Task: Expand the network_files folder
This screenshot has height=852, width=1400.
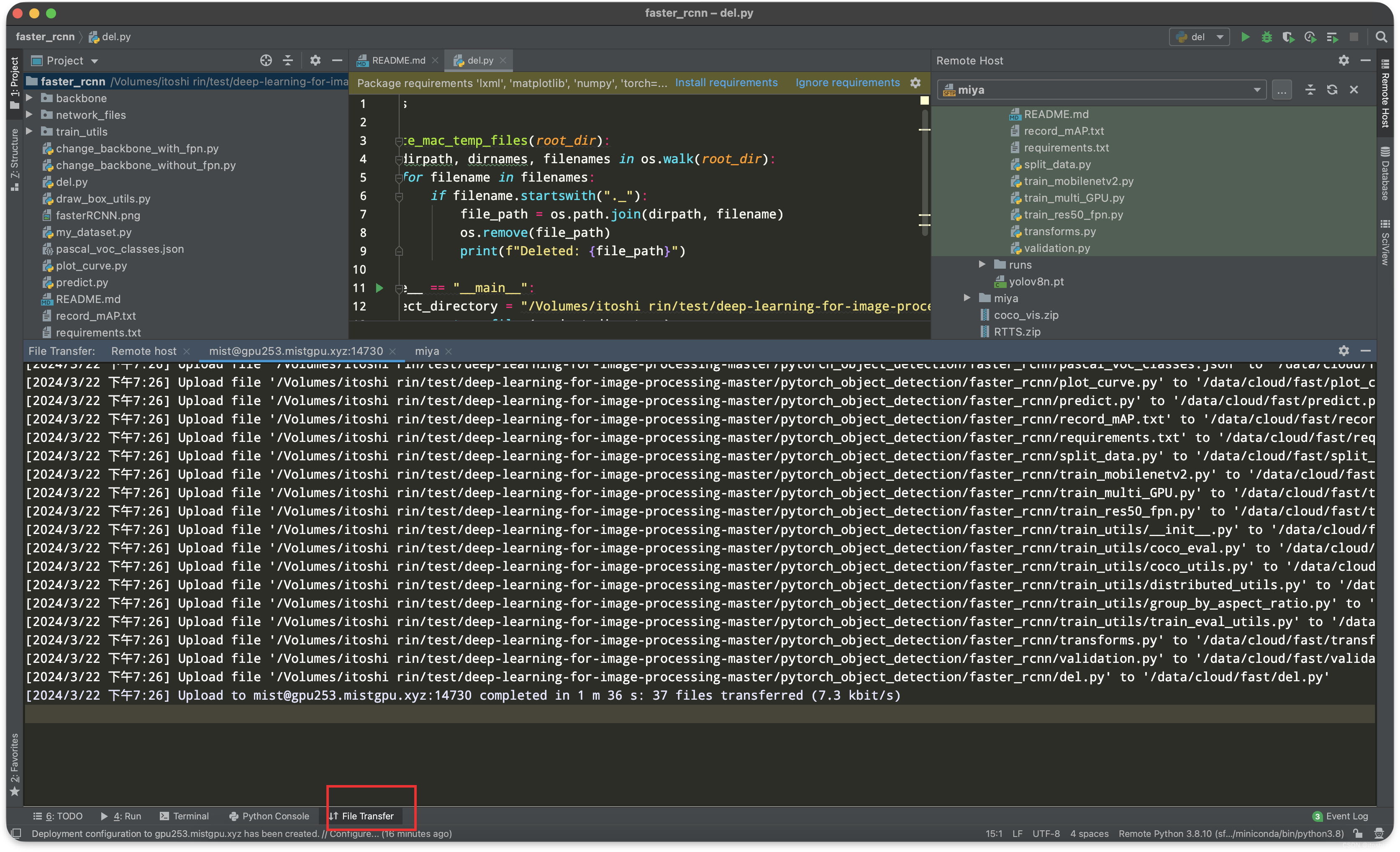Action: [x=30, y=114]
